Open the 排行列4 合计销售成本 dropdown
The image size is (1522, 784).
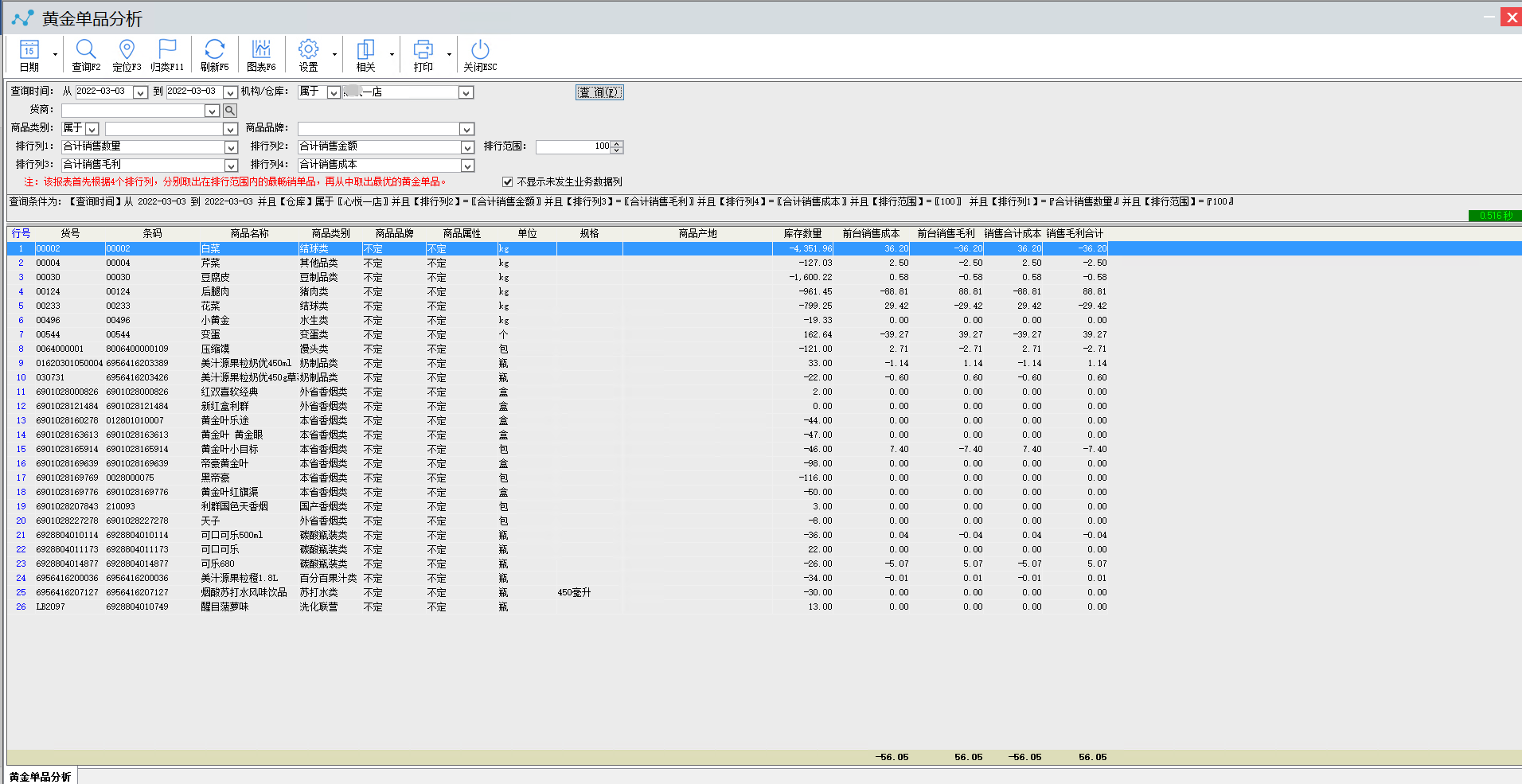point(467,166)
